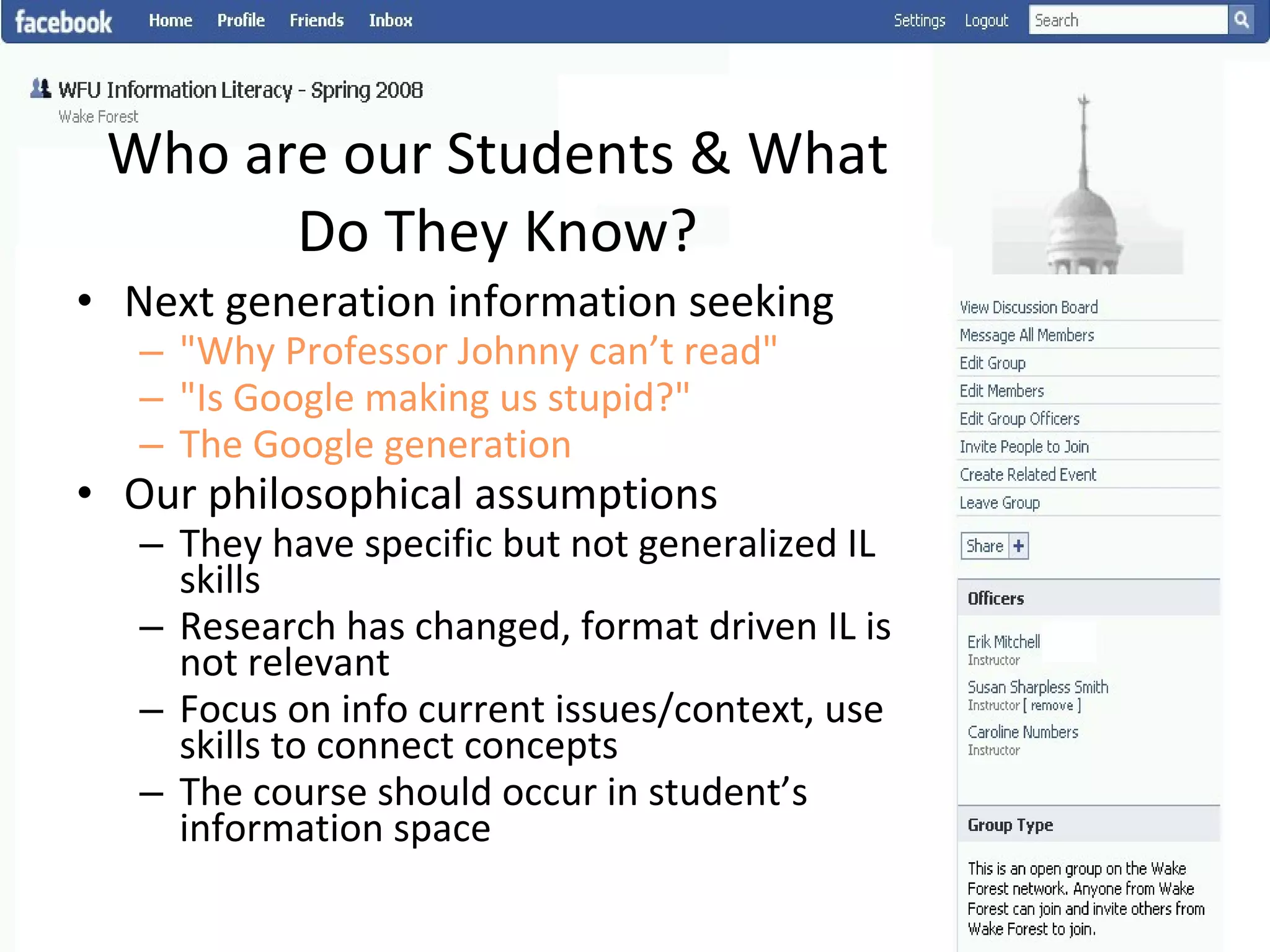Click the facebook logo
This screenshot has width=1270, height=952.
click(x=63, y=22)
